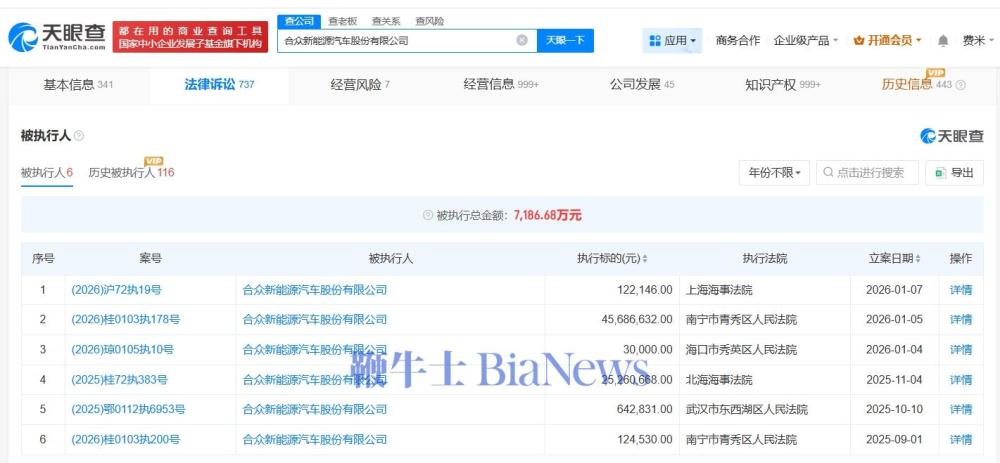Select the 历史被执行人 116 sub-tab

(131, 173)
